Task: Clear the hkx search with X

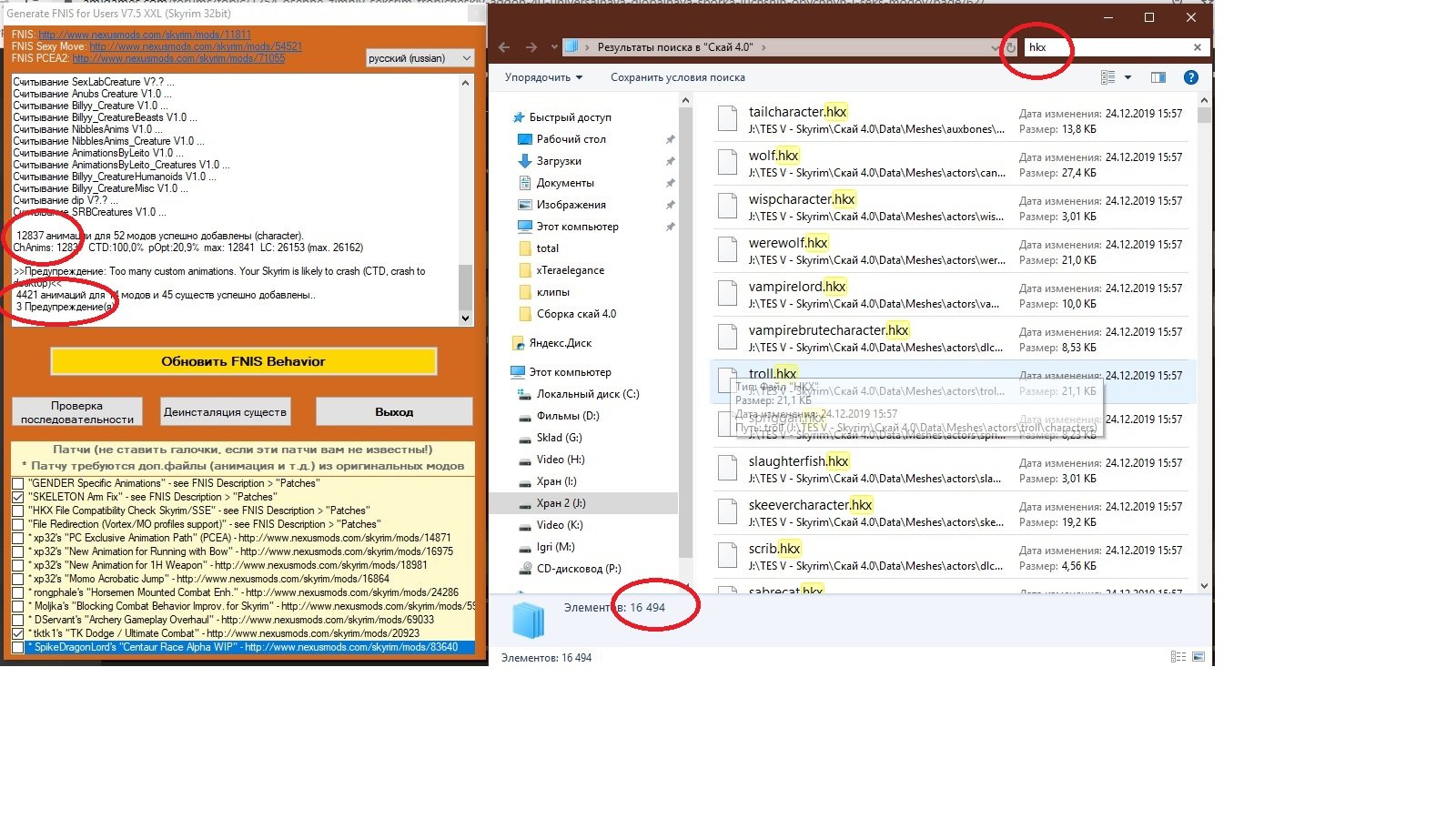Action: coord(1197,47)
